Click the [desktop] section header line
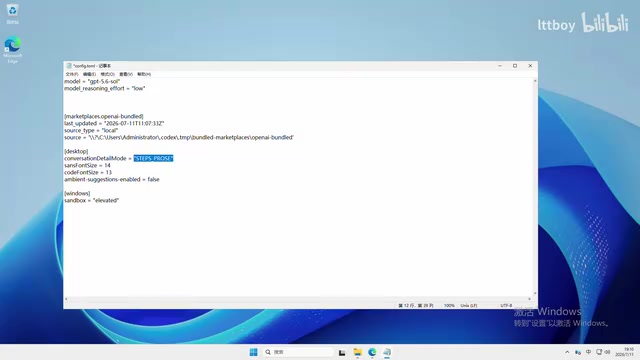The height and width of the screenshot is (360, 640). (76, 151)
